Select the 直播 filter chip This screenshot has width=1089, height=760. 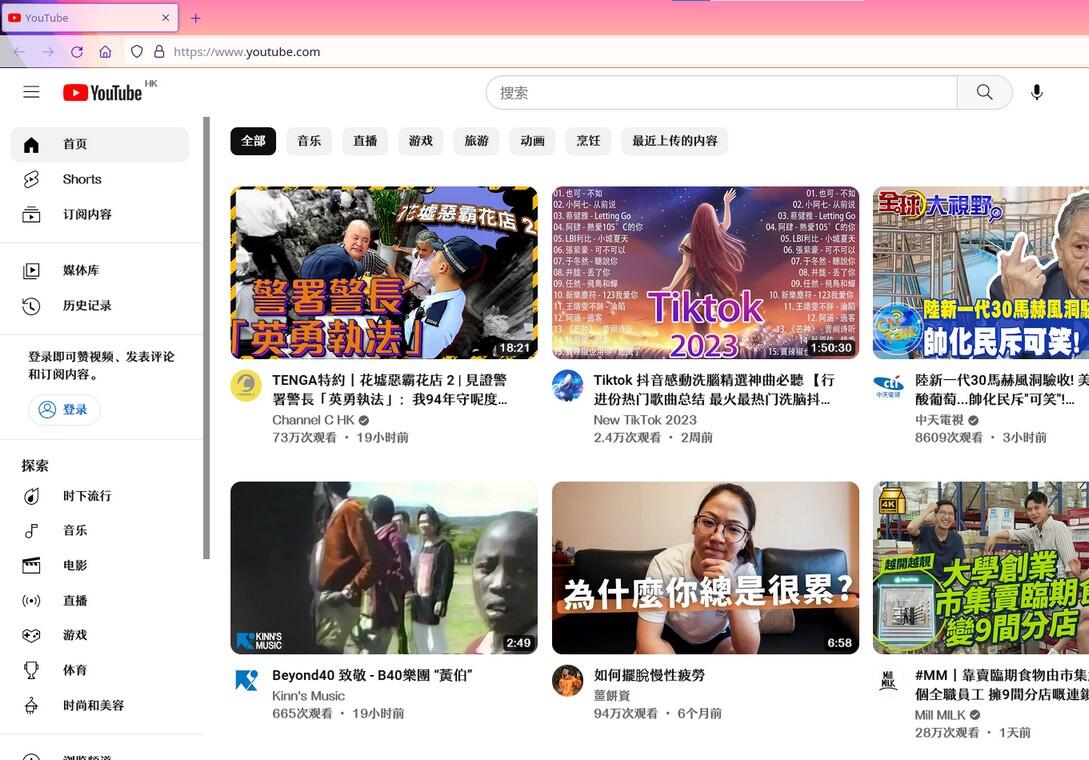pos(365,141)
